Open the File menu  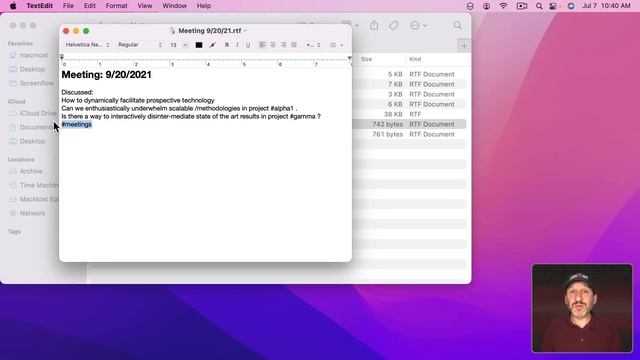(68, 6)
